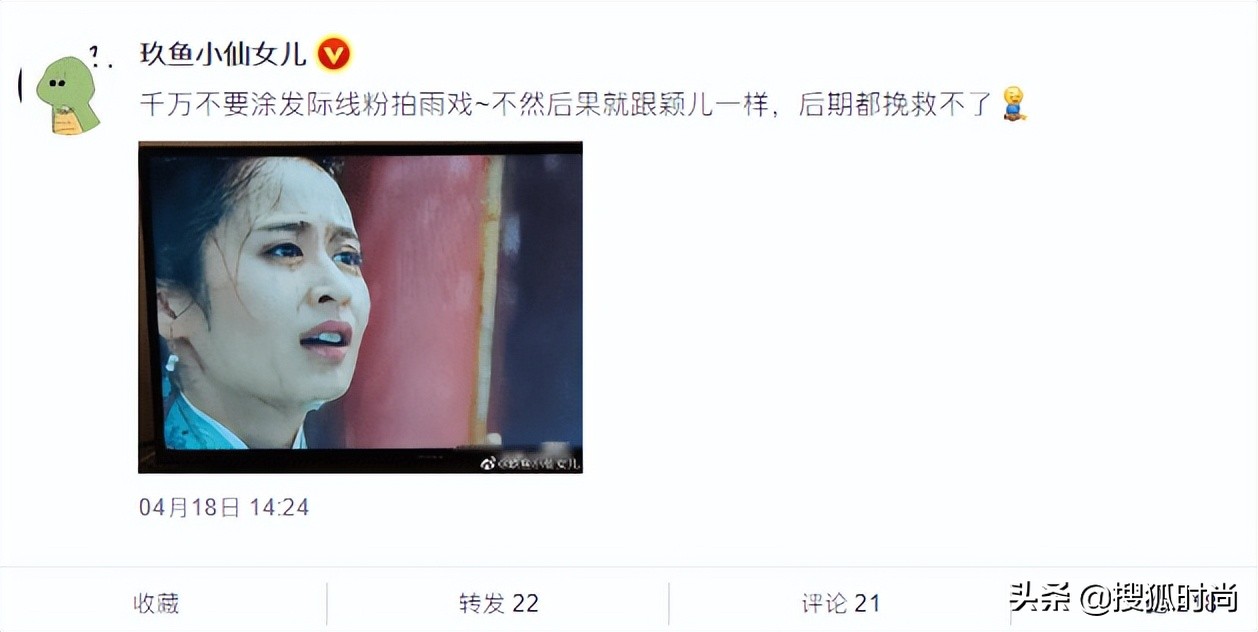1258x632 pixels.
Task: Click the number 1 beside the avatar
Action: (x=98, y=54)
